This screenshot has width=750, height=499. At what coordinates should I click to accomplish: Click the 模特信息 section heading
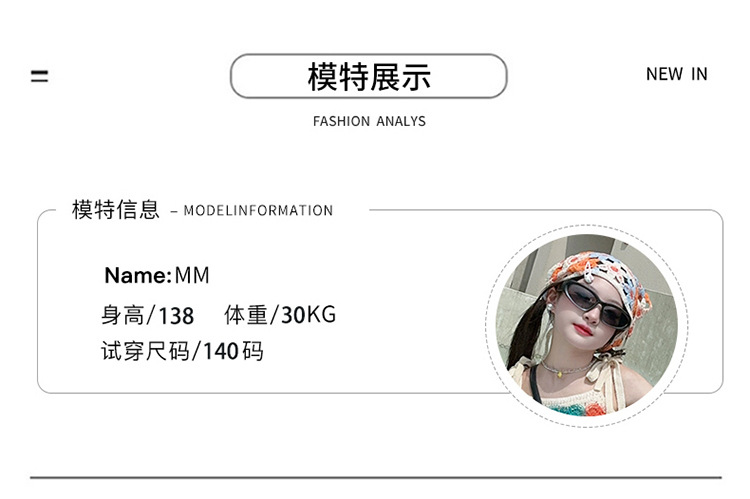pyautogui.click(x=116, y=210)
